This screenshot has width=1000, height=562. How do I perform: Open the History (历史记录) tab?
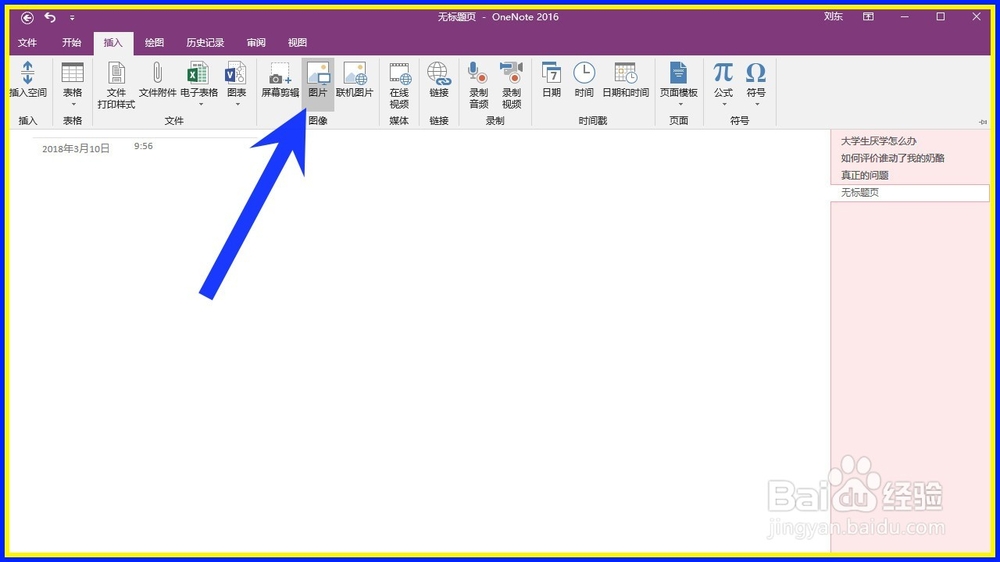(x=205, y=43)
